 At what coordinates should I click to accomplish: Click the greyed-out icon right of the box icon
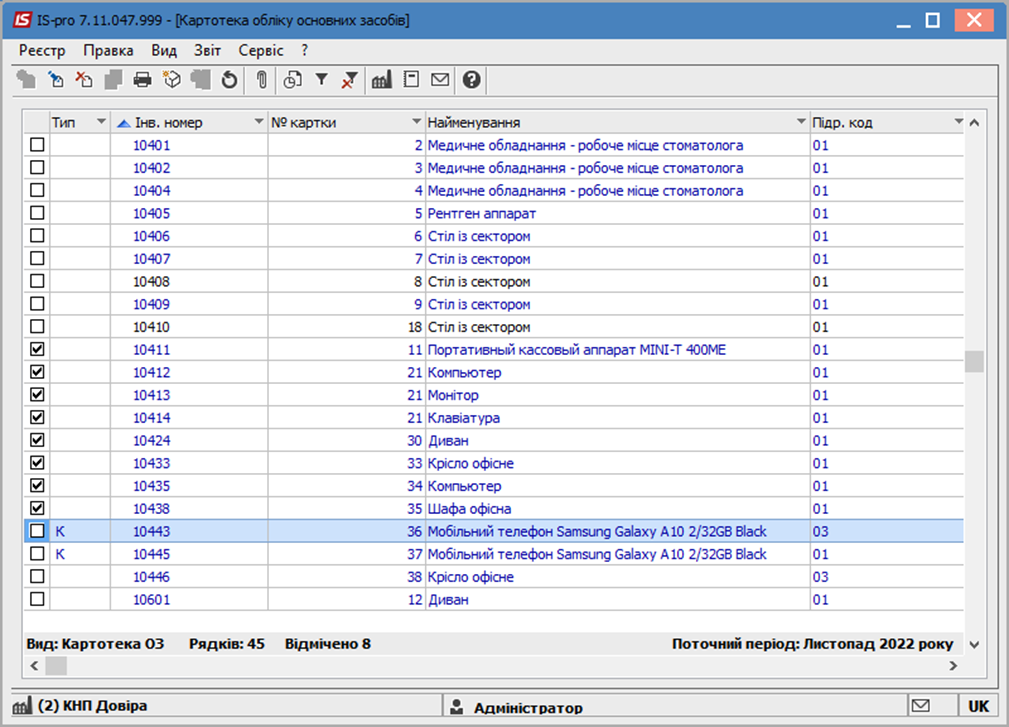coord(201,80)
